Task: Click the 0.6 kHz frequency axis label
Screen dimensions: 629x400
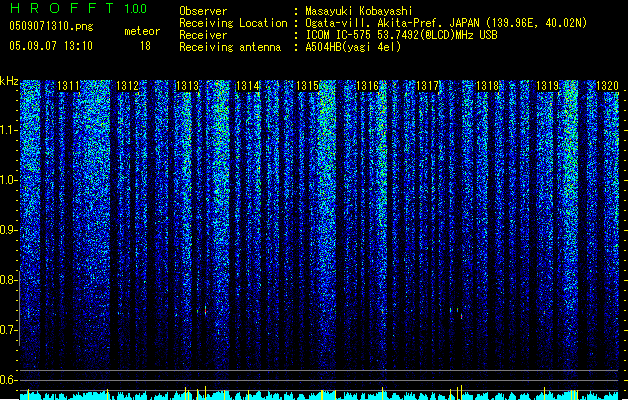Action: (x=8, y=380)
